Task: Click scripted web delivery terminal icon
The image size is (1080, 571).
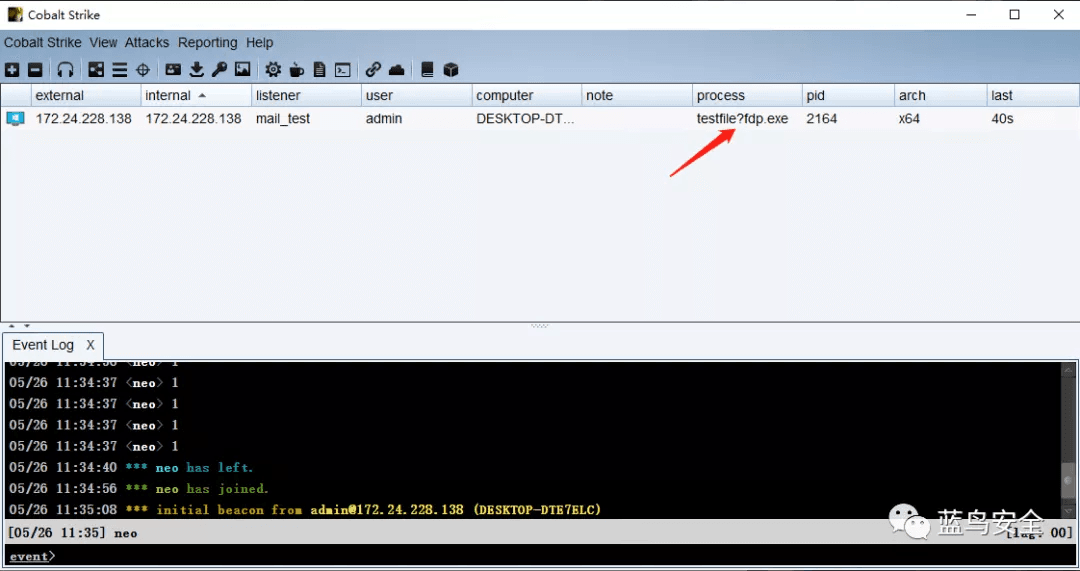Action: pos(342,70)
